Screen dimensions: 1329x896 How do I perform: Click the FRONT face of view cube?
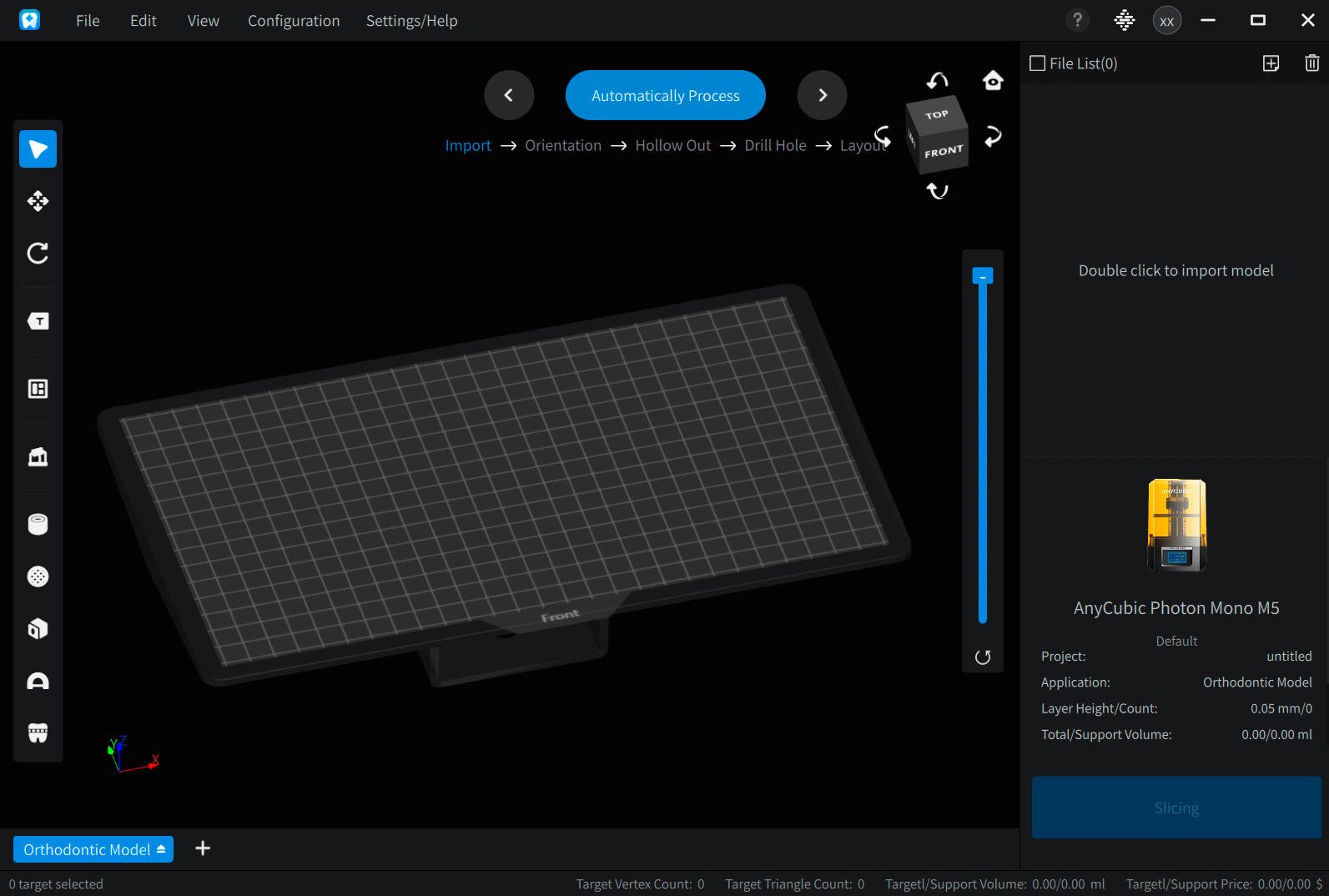click(x=943, y=152)
